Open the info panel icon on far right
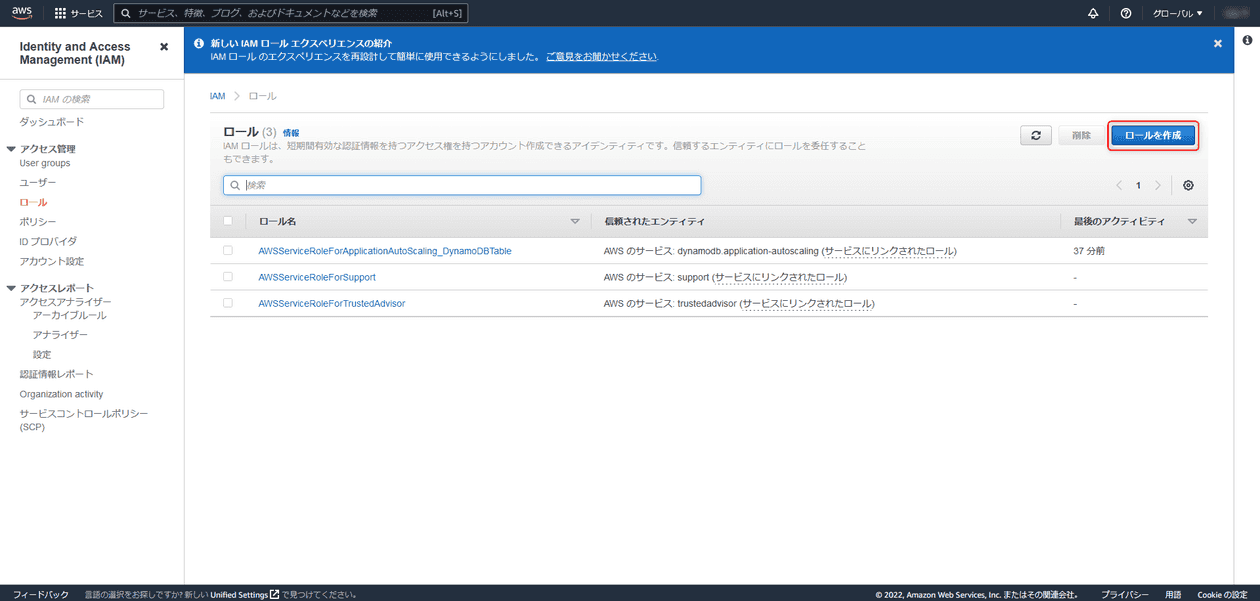Image resolution: width=1260 pixels, height=601 pixels. click(x=1246, y=40)
